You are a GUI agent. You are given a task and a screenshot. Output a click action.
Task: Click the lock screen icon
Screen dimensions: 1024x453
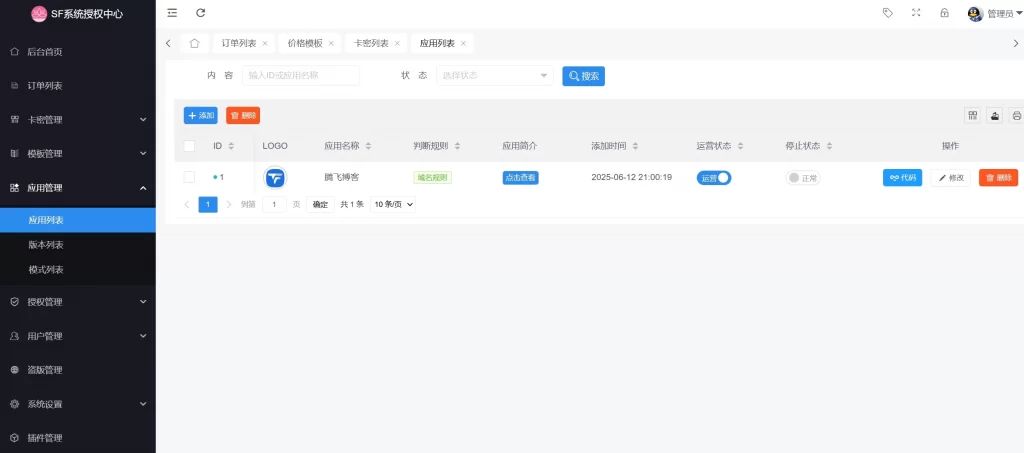pos(944,13)
